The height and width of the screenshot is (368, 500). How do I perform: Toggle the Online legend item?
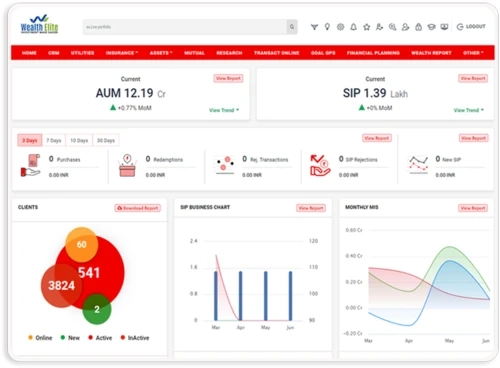pyautogui.click(x=40, y=338)
